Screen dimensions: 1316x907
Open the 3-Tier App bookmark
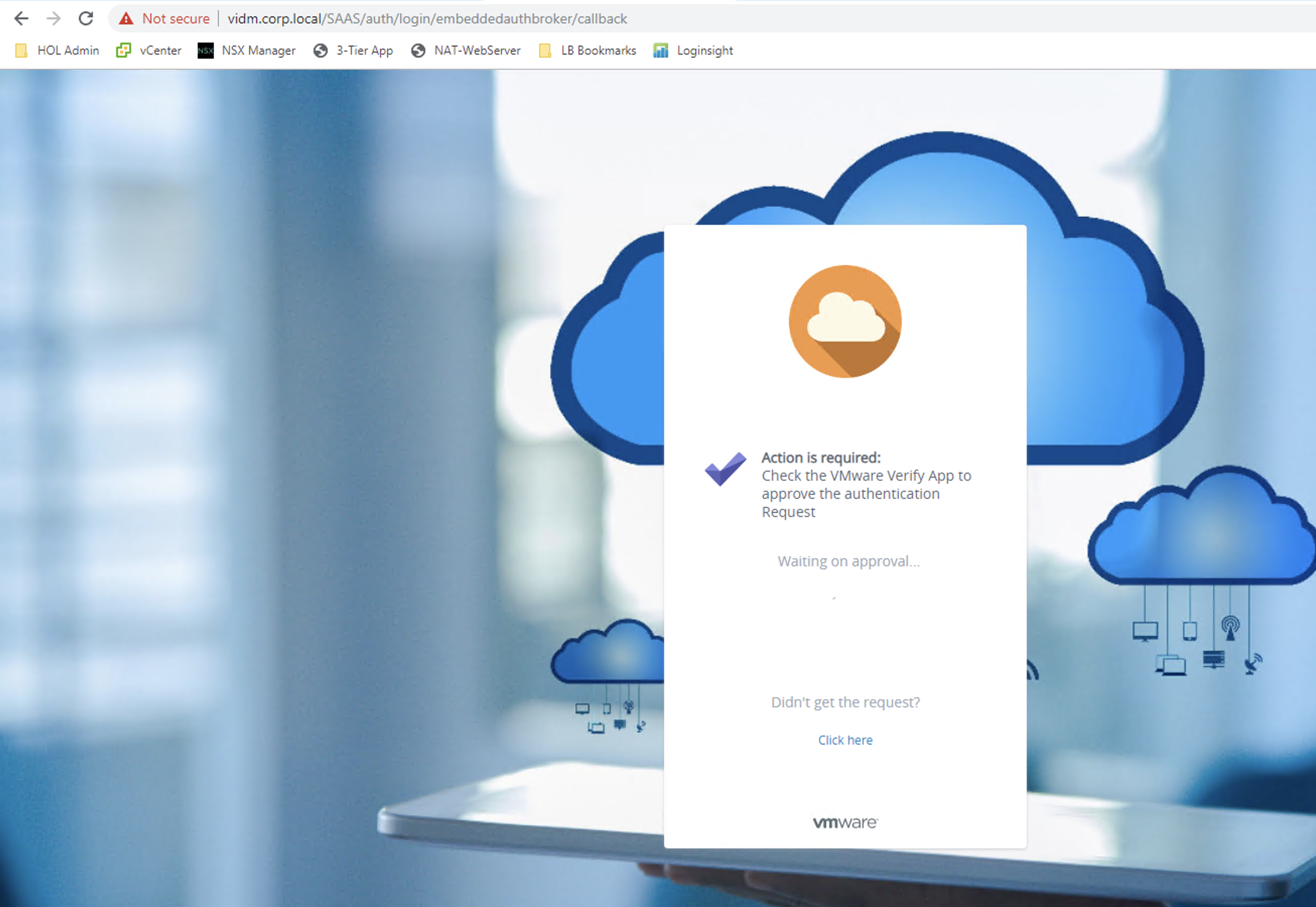pos(353,50)
